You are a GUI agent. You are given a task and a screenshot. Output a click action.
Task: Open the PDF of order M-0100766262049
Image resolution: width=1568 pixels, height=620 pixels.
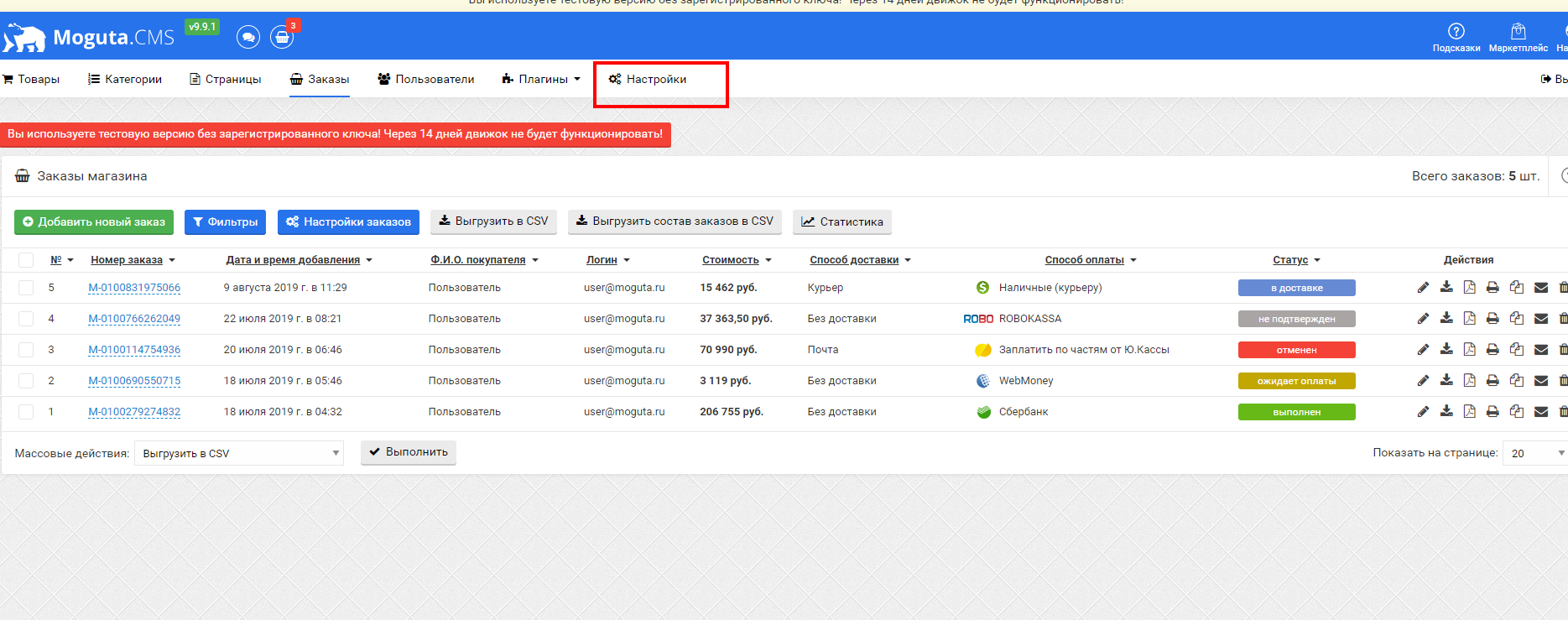click(x=1469, y=319)
